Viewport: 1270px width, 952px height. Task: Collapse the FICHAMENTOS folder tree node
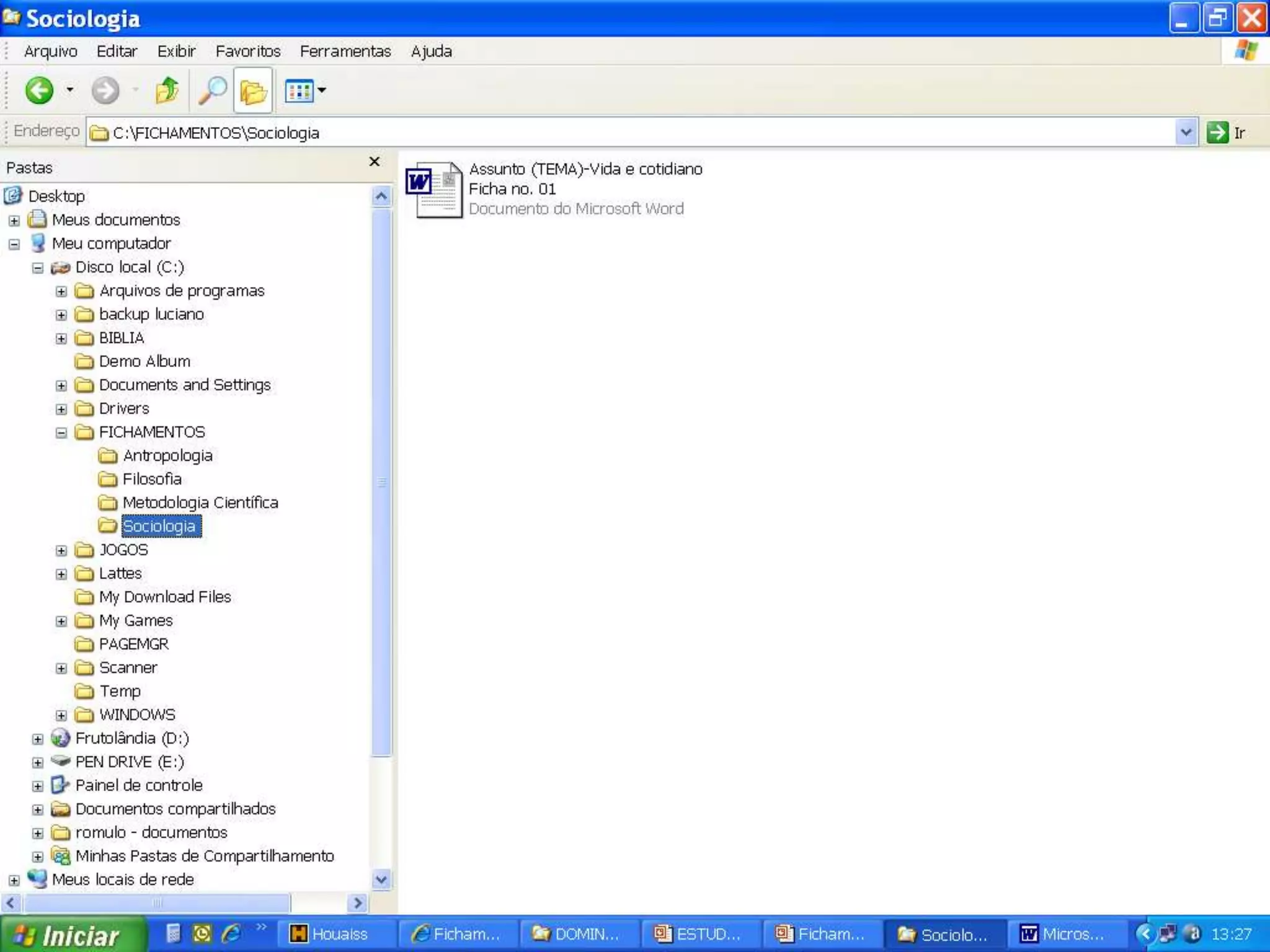(61, 433)
